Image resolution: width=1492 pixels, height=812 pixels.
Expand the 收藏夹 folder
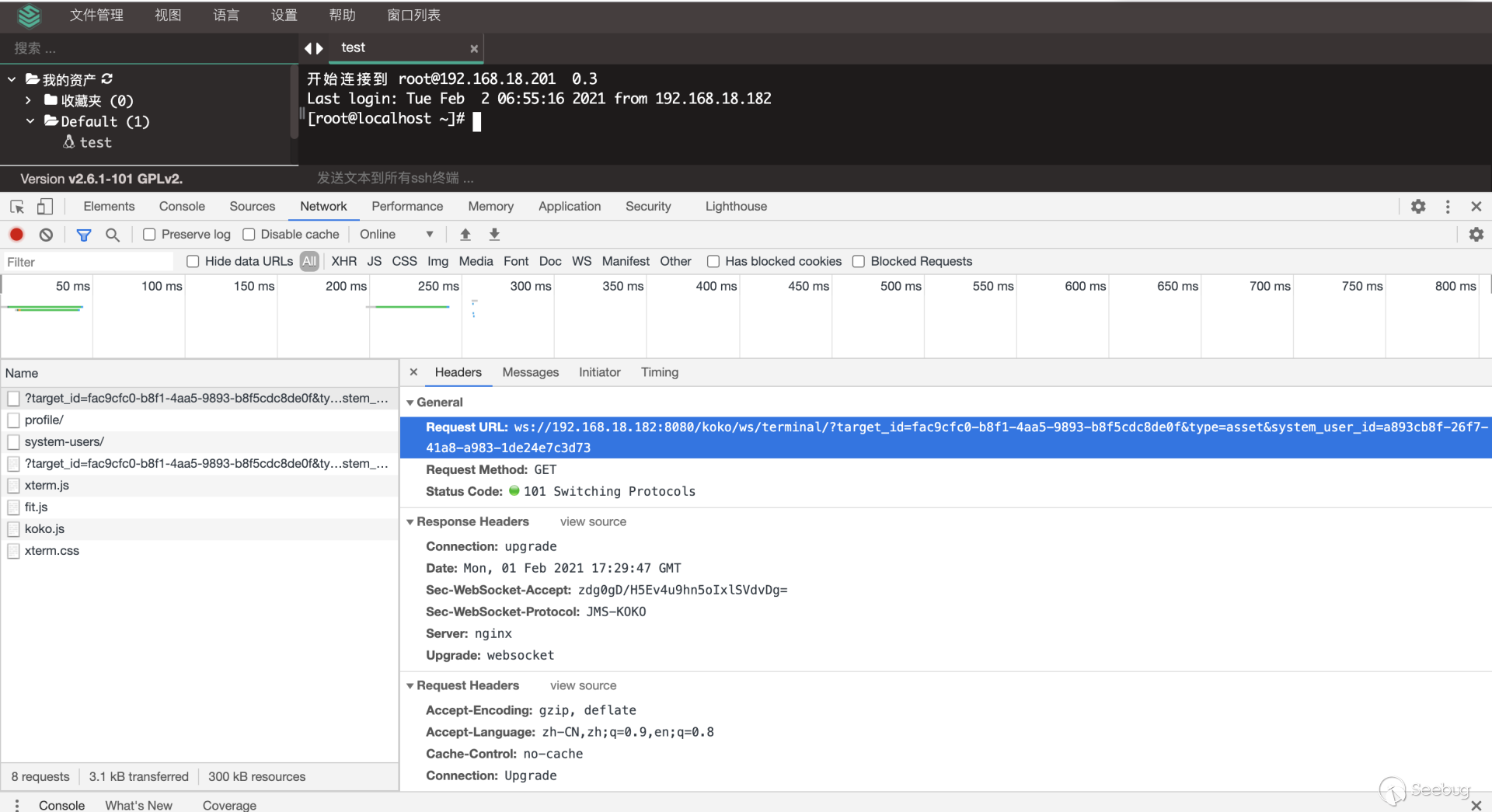(29, 100)
